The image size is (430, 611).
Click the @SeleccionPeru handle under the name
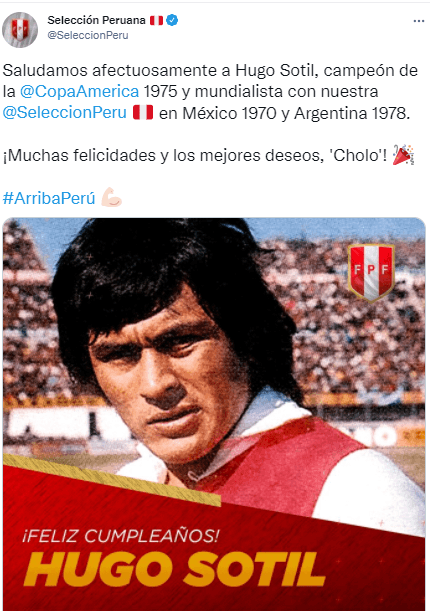[88, 35]
